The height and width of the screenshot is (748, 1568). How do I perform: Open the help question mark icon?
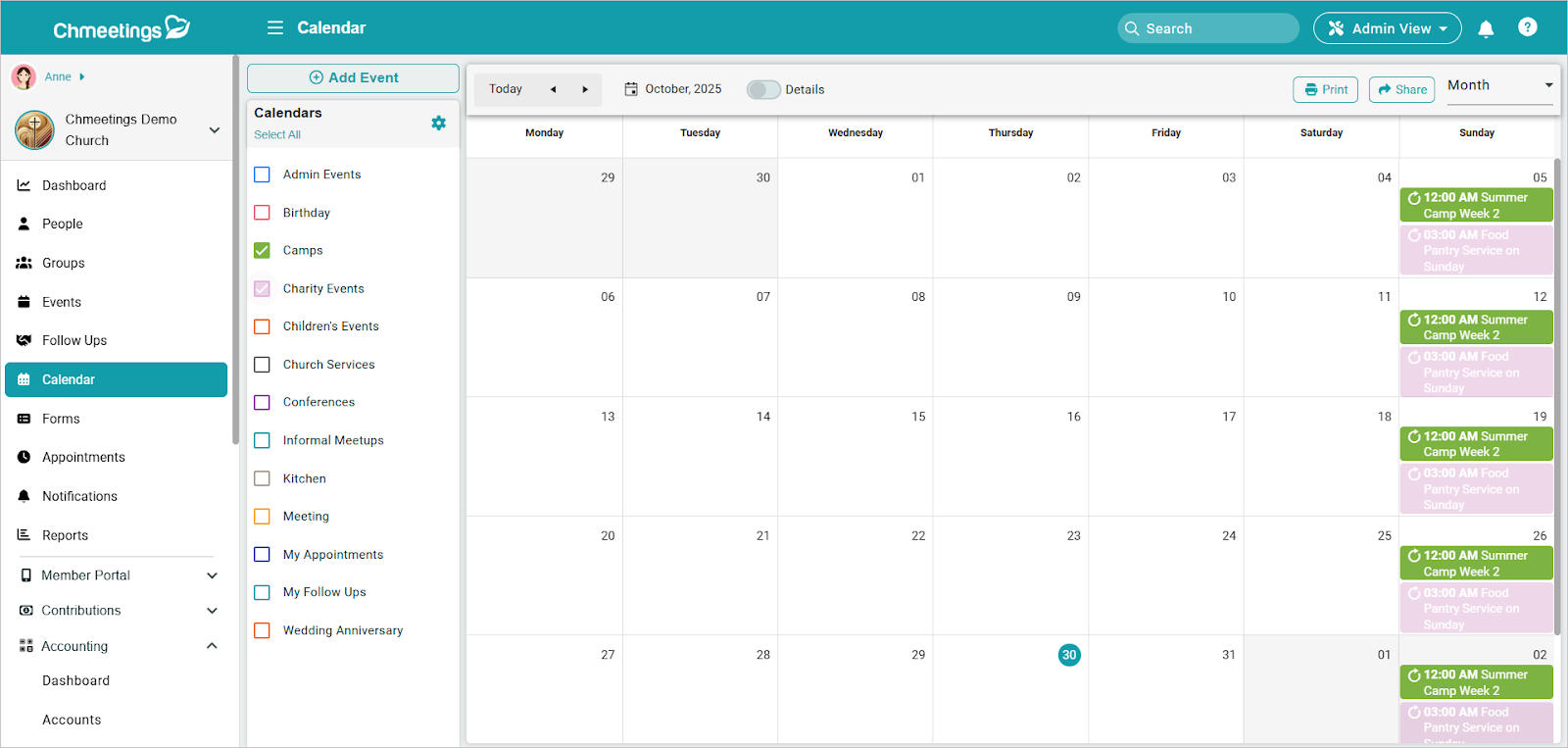1527,27
